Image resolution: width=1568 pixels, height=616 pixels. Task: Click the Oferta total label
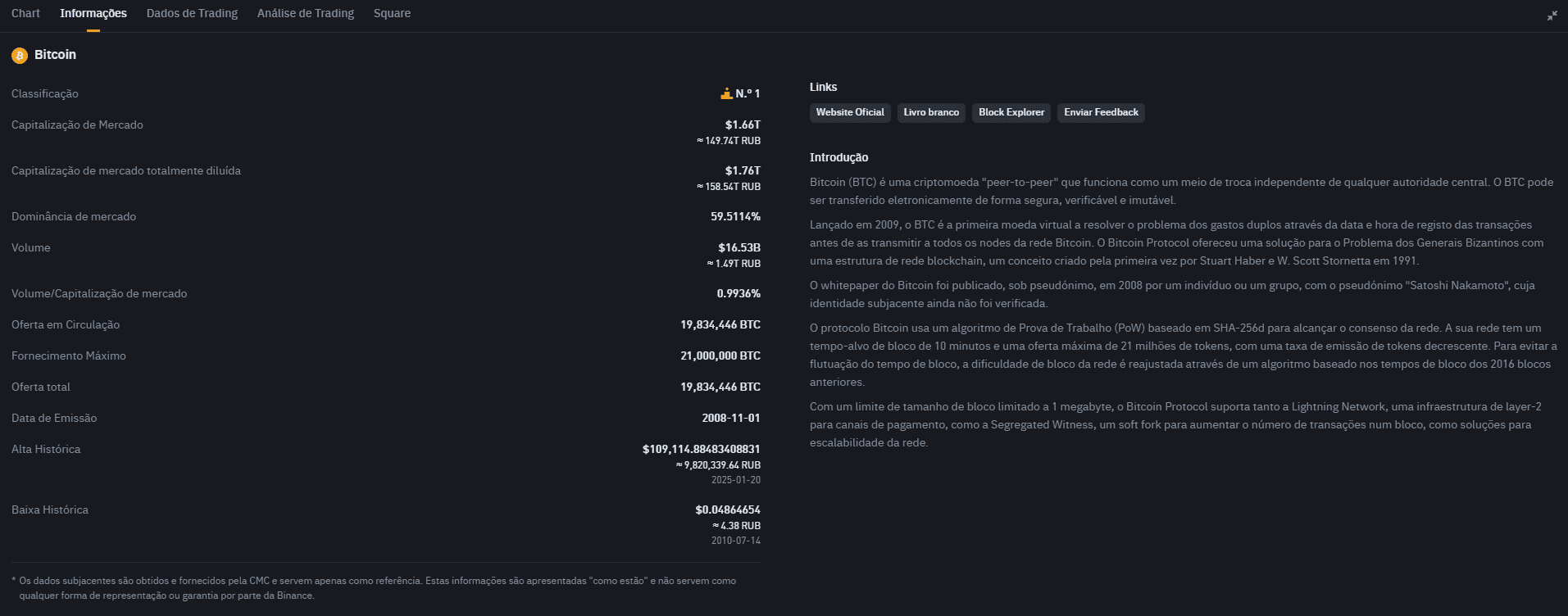(x=41, y=387)
